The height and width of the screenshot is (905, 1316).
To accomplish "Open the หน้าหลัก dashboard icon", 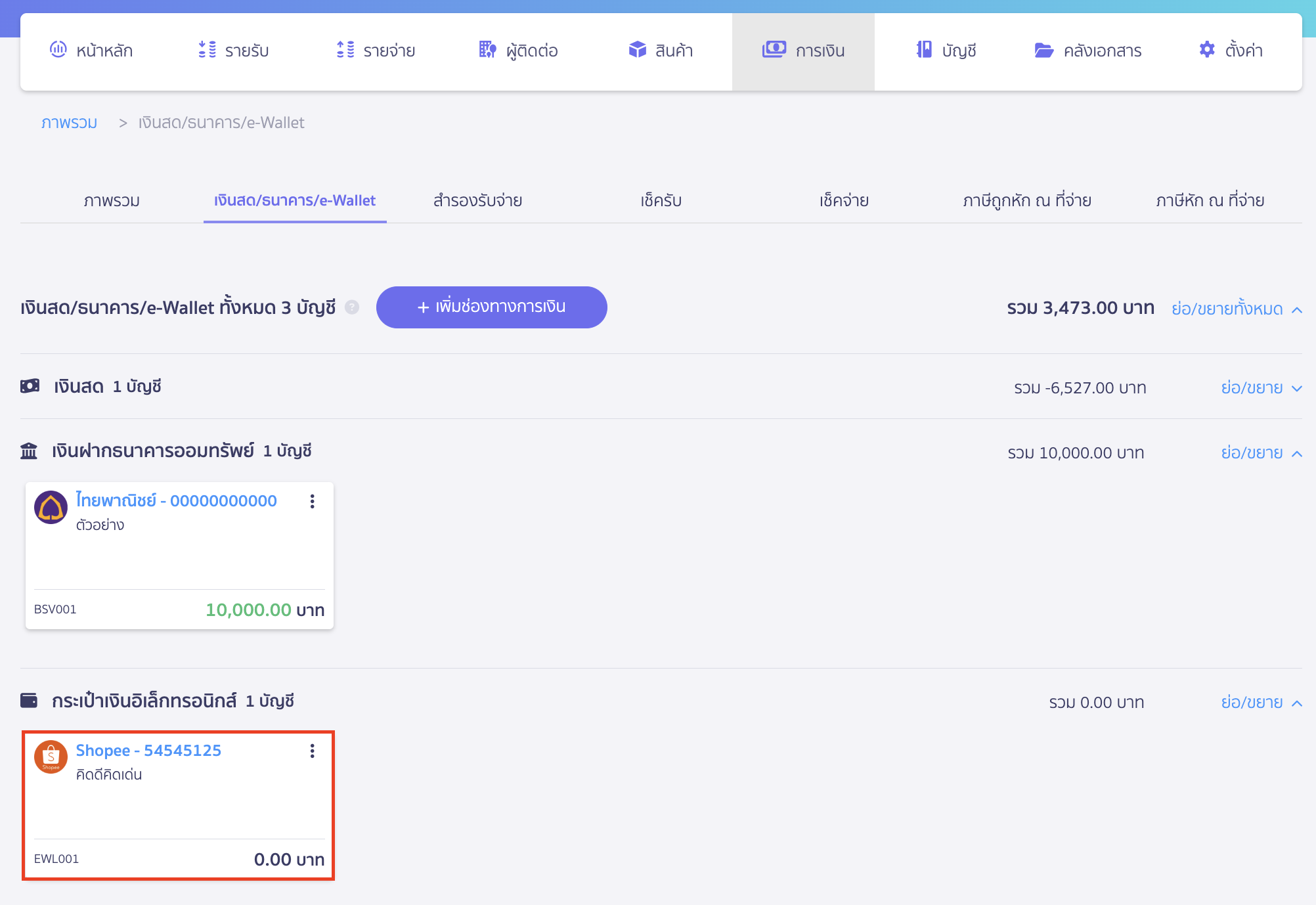I will coord(59,50).
